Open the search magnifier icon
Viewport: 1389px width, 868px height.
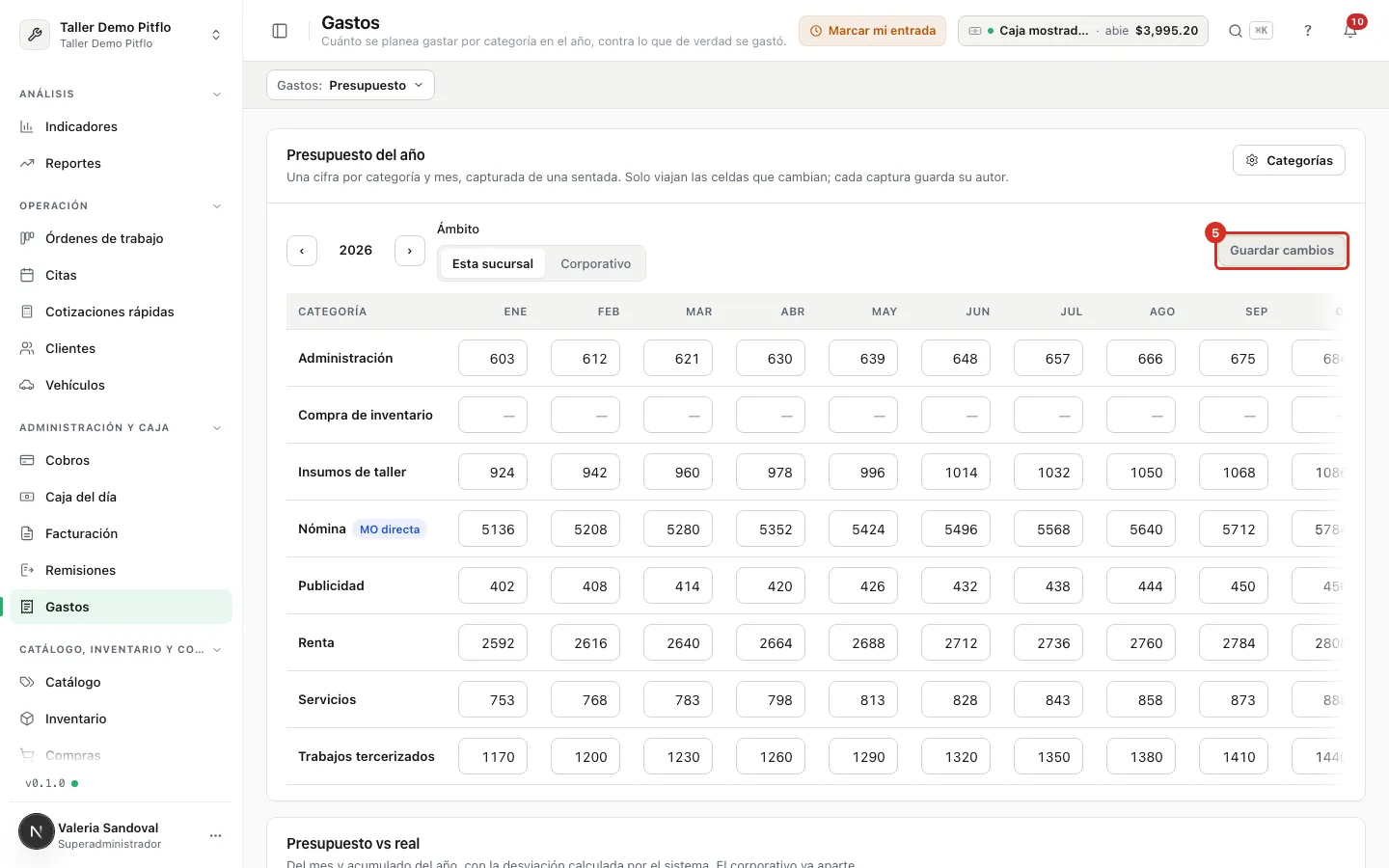pyautogui.click(x=1235, y=31)
